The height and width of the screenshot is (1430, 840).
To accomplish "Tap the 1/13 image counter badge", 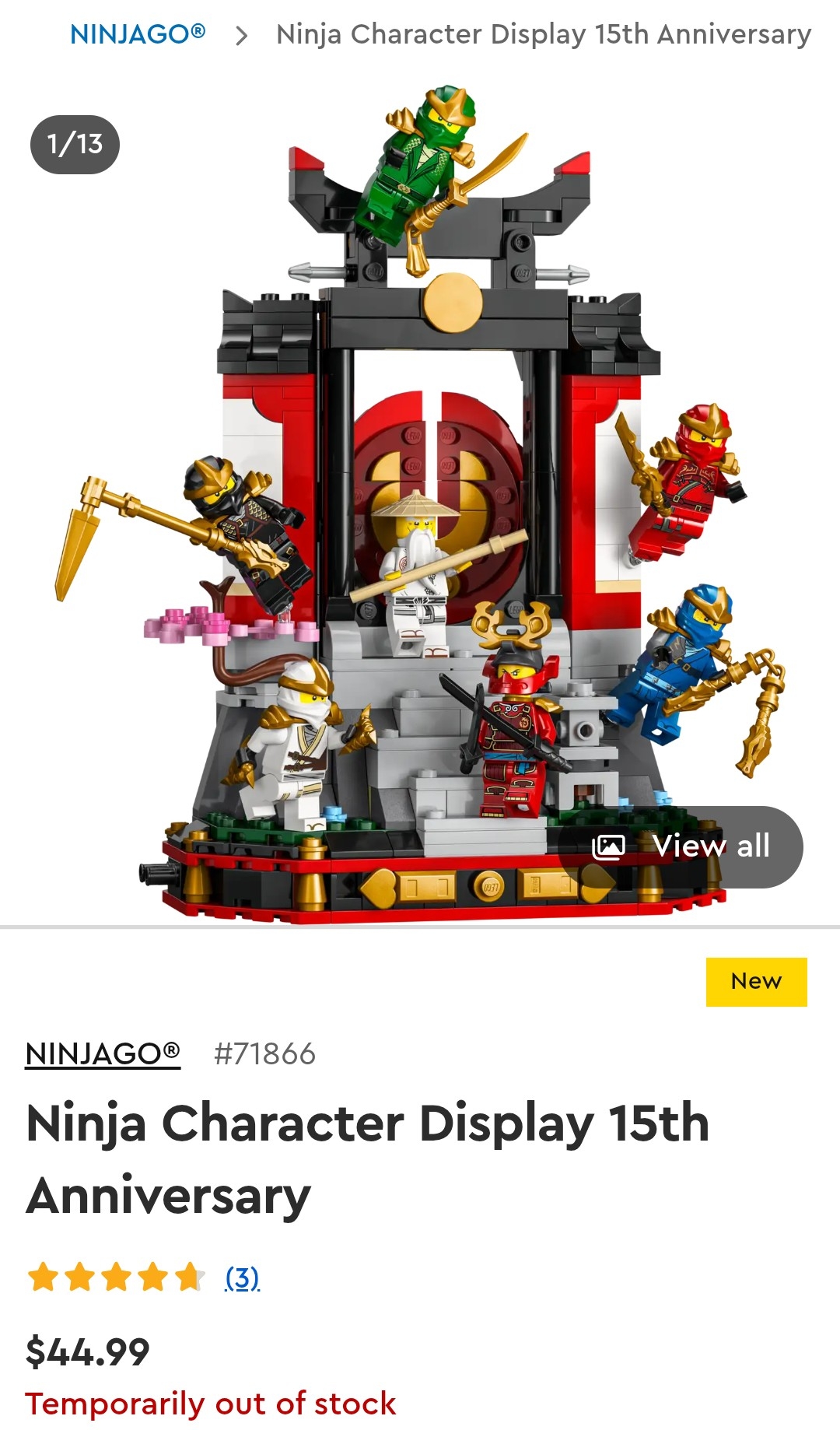I will pos(75,144).
